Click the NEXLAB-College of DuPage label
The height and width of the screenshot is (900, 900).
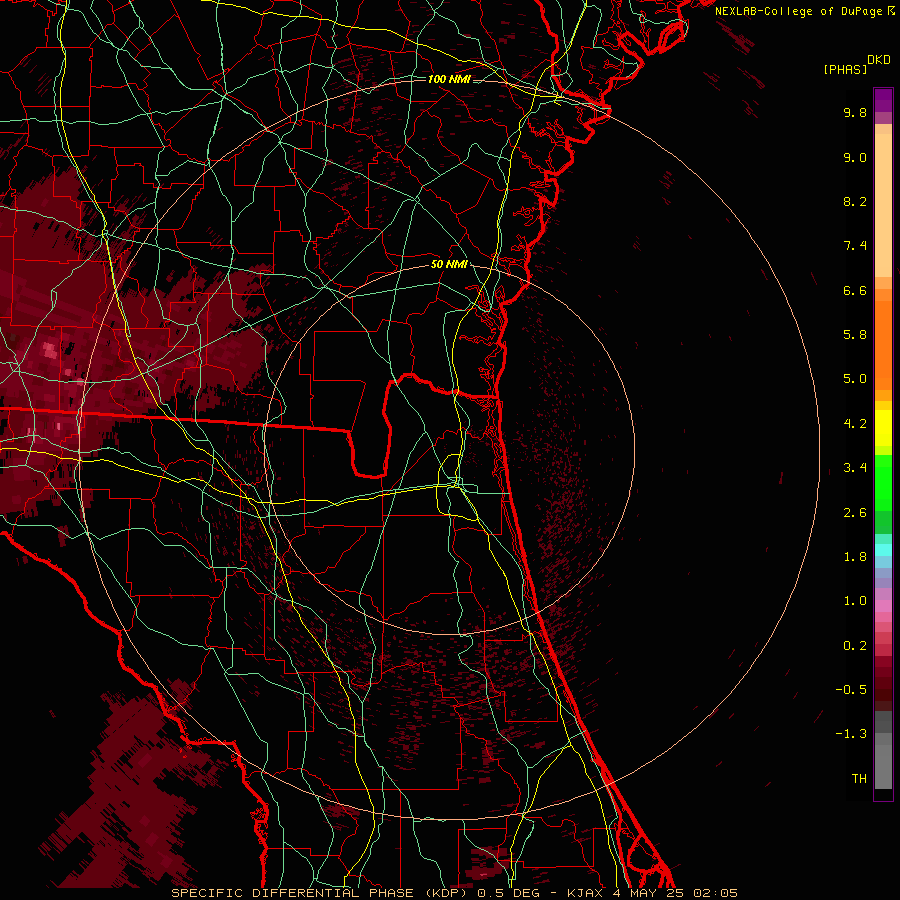click(798, 11)
